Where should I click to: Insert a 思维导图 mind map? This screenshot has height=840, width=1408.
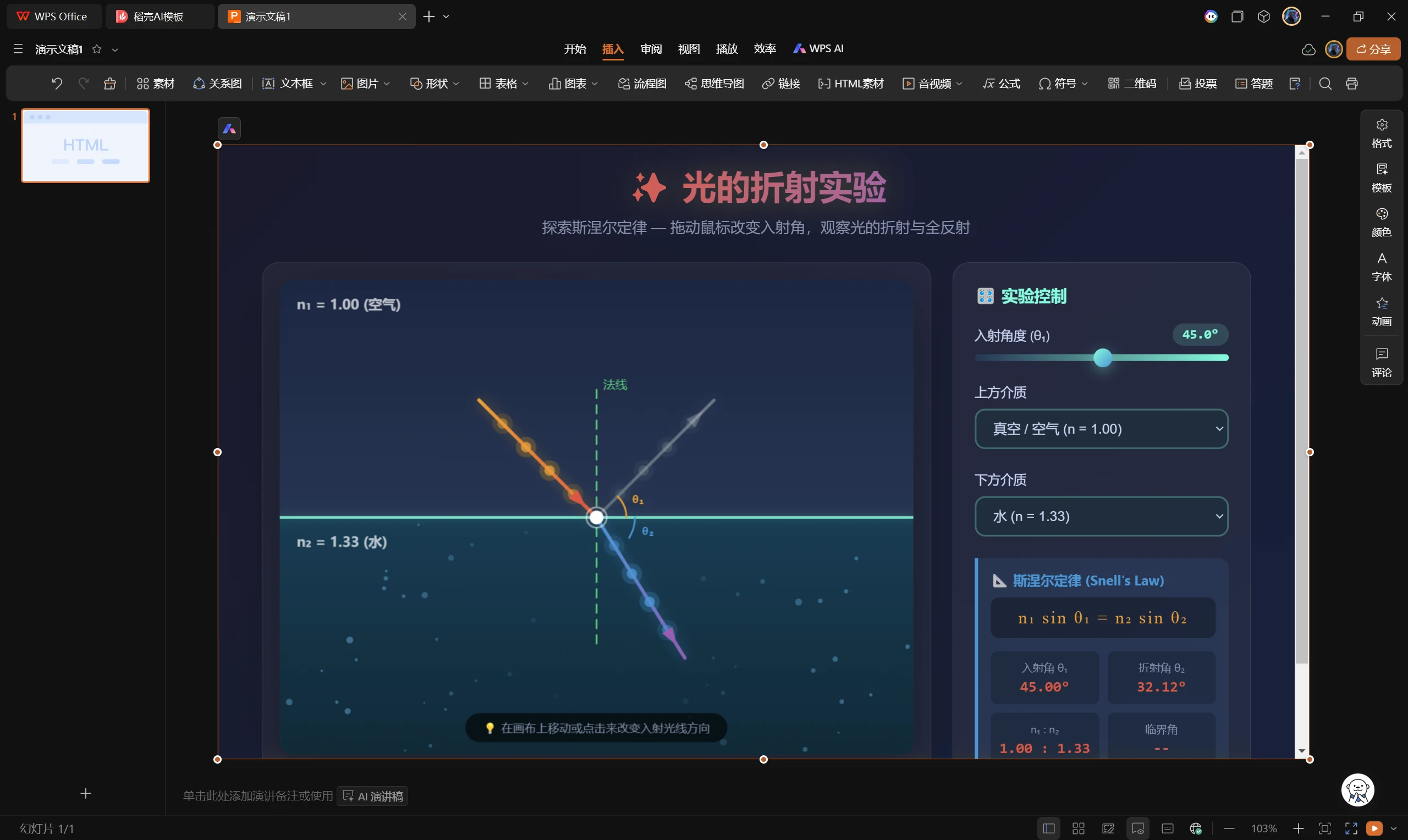point(714,84)
